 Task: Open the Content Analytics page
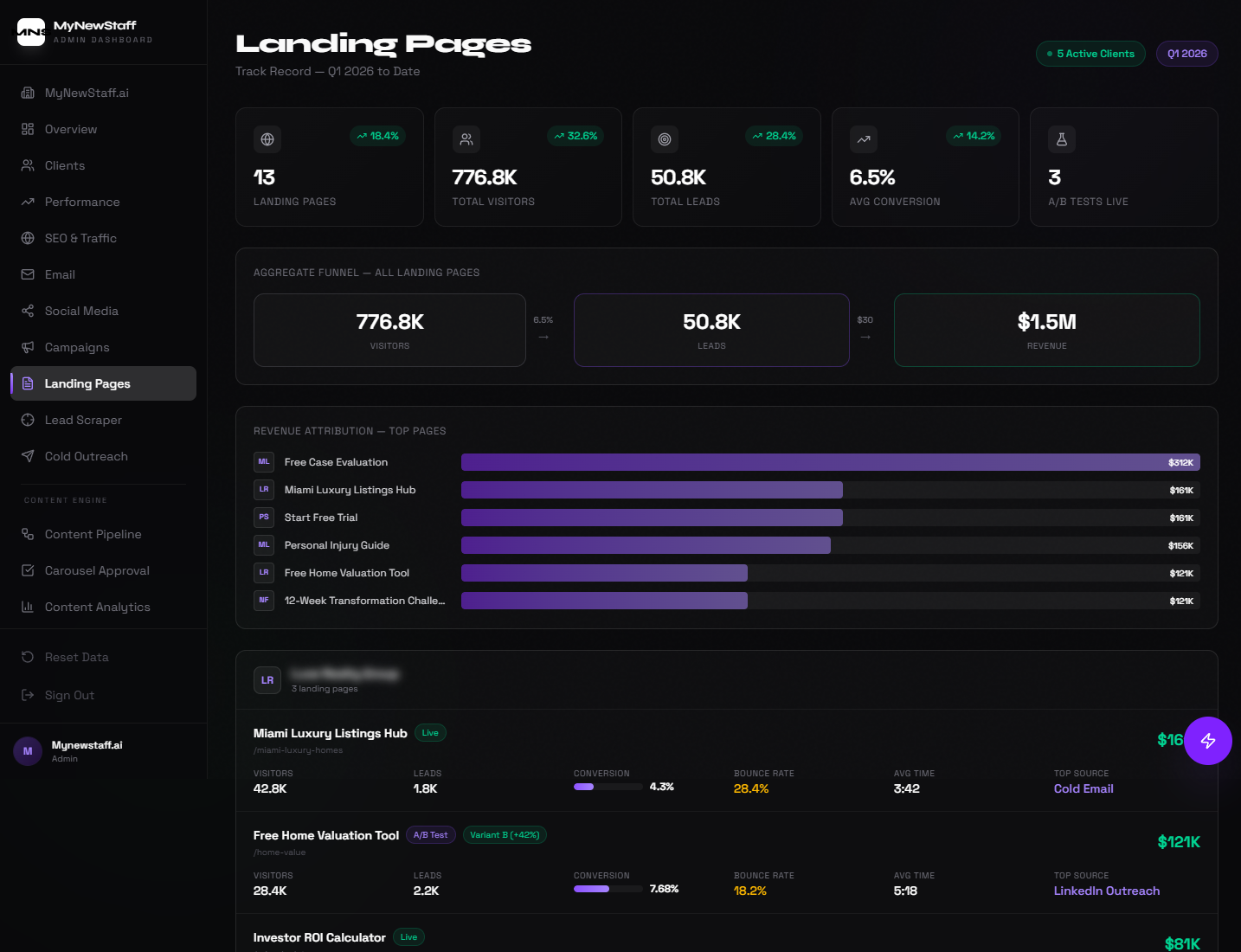coord(97,607)
